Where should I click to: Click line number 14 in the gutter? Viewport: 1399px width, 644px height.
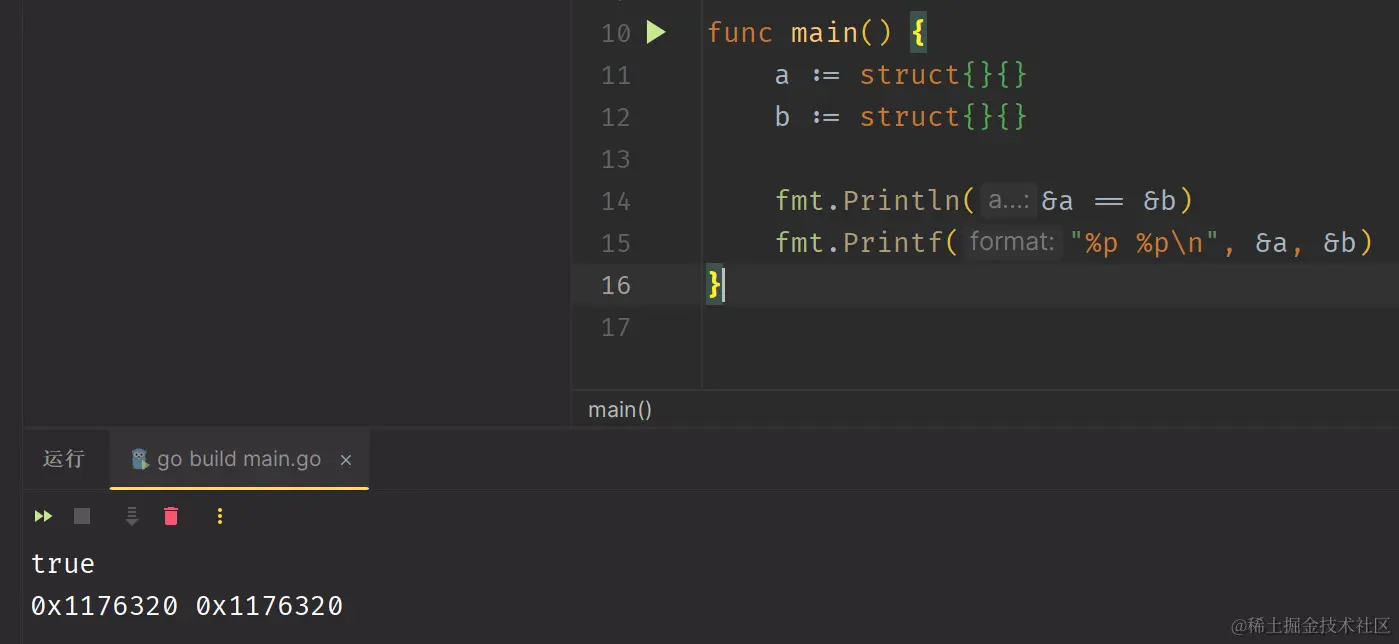point(616,200)
